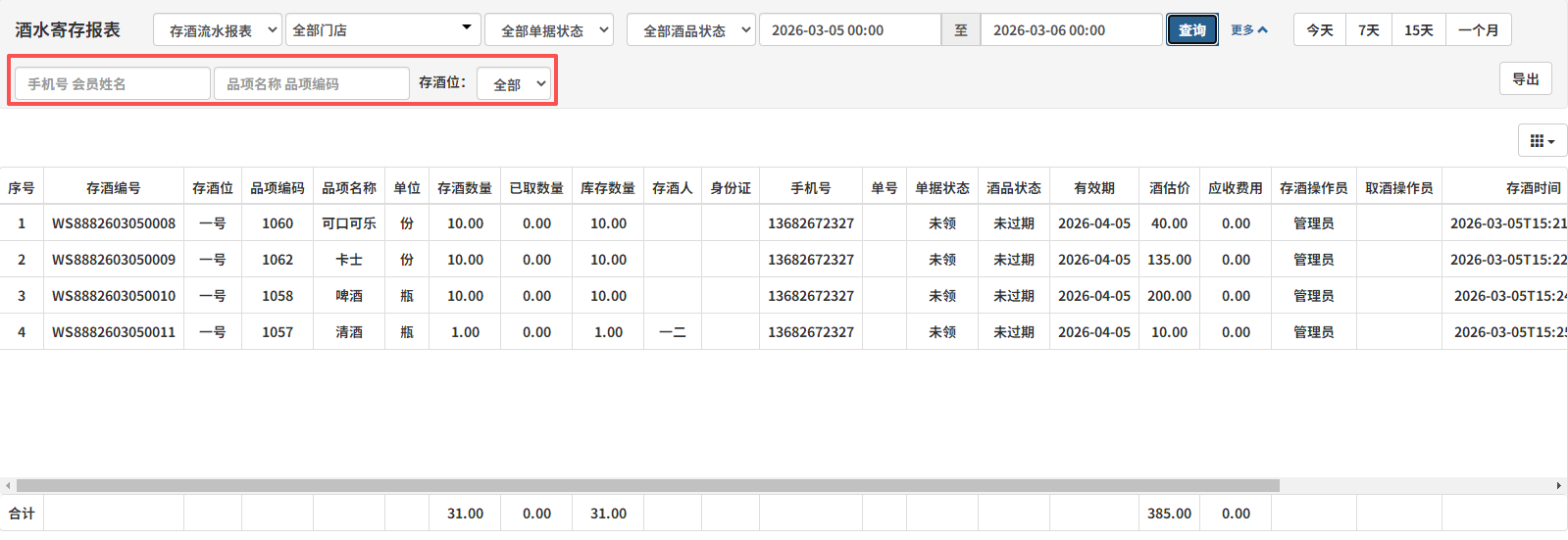Screen dimensions: 1568x540
Task: Focus the 手机号 会员姓名 search field
Action: click(112, 84)
